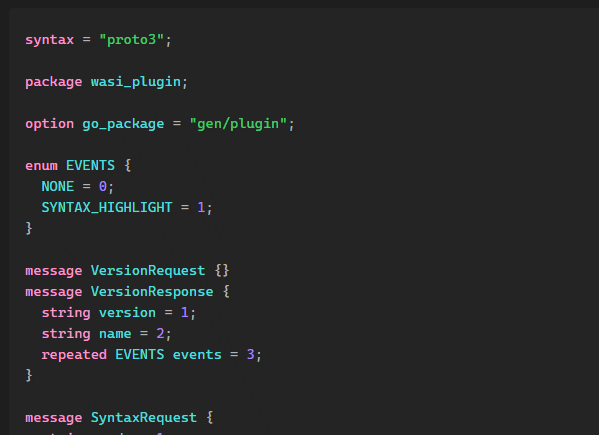Image resolution: width=599 pixels, height=435 pixels.
Task: Click the number 3 in events field
Action: click(x=250, y=355)
